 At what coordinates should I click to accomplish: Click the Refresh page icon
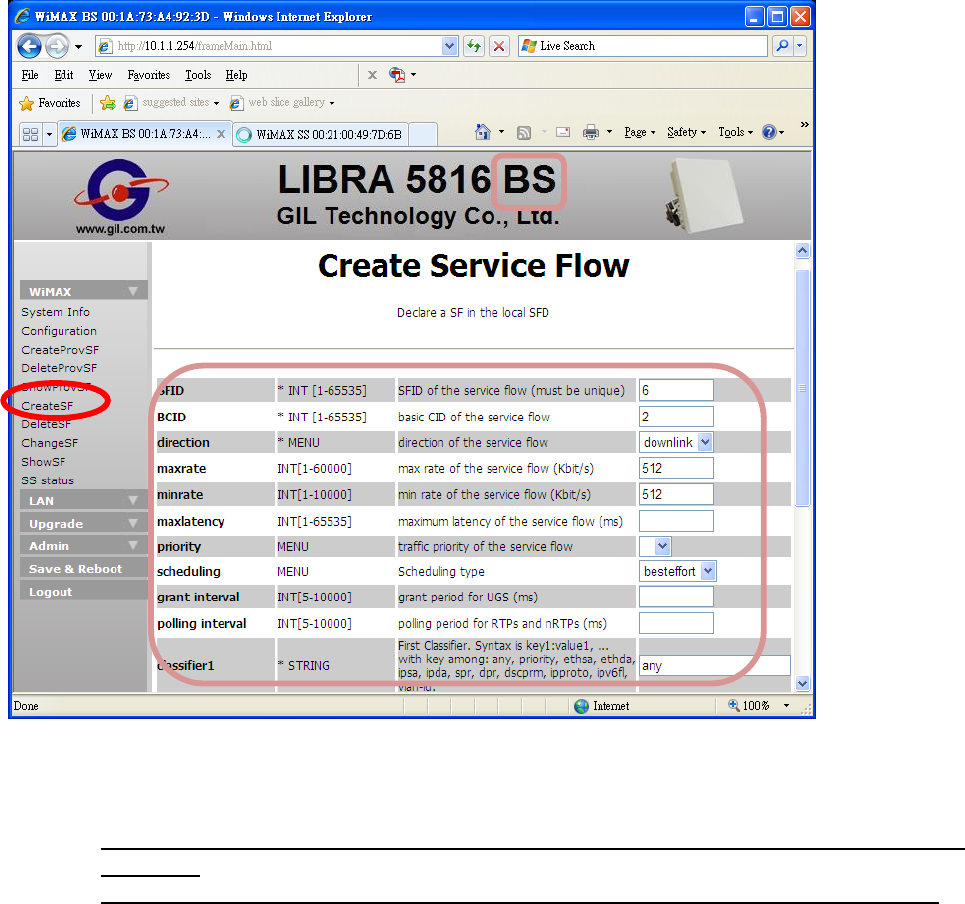tap(473, 46)
